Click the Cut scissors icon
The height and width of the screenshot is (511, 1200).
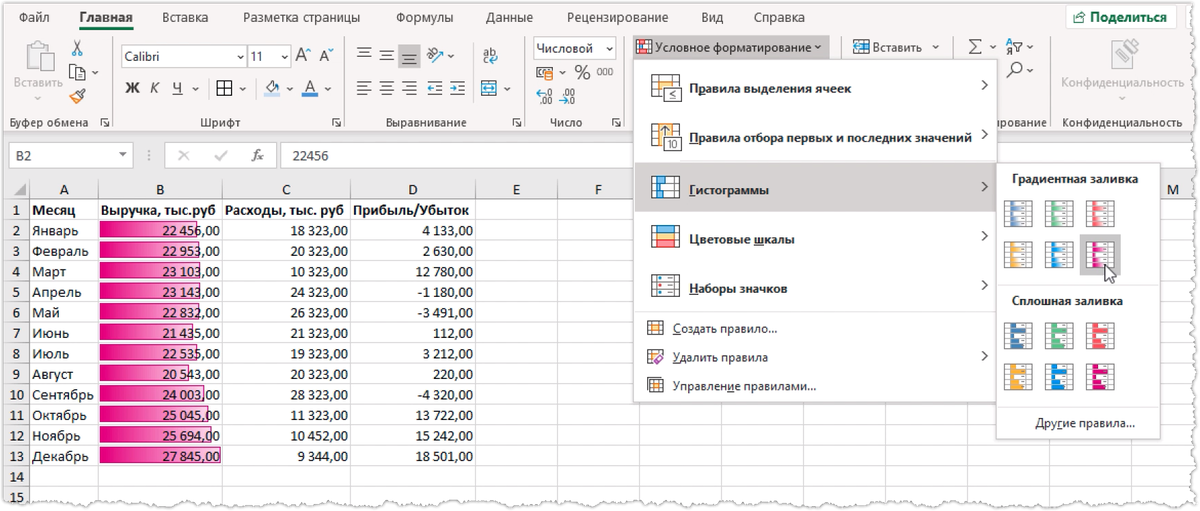click(x=77, y=48)
